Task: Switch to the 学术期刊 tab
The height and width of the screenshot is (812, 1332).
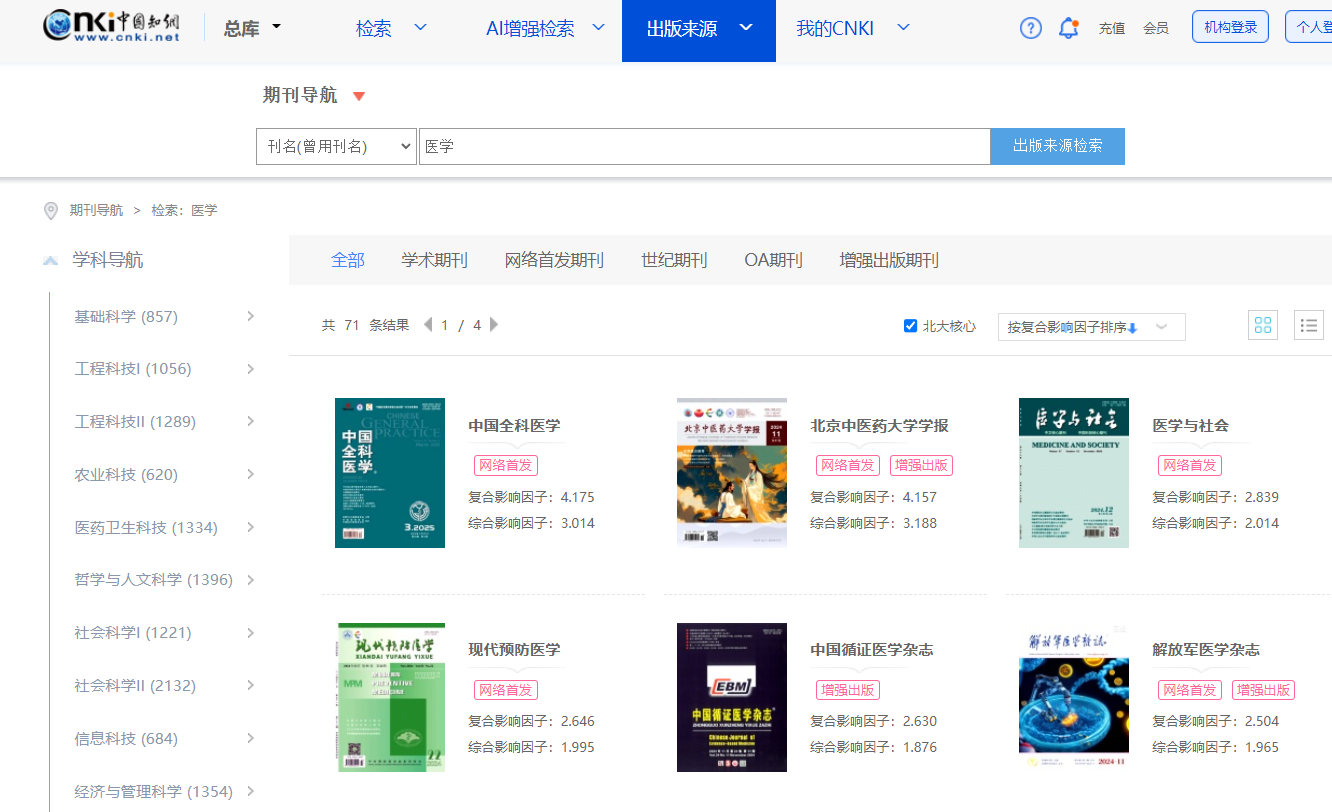Action: click(434, 259)
